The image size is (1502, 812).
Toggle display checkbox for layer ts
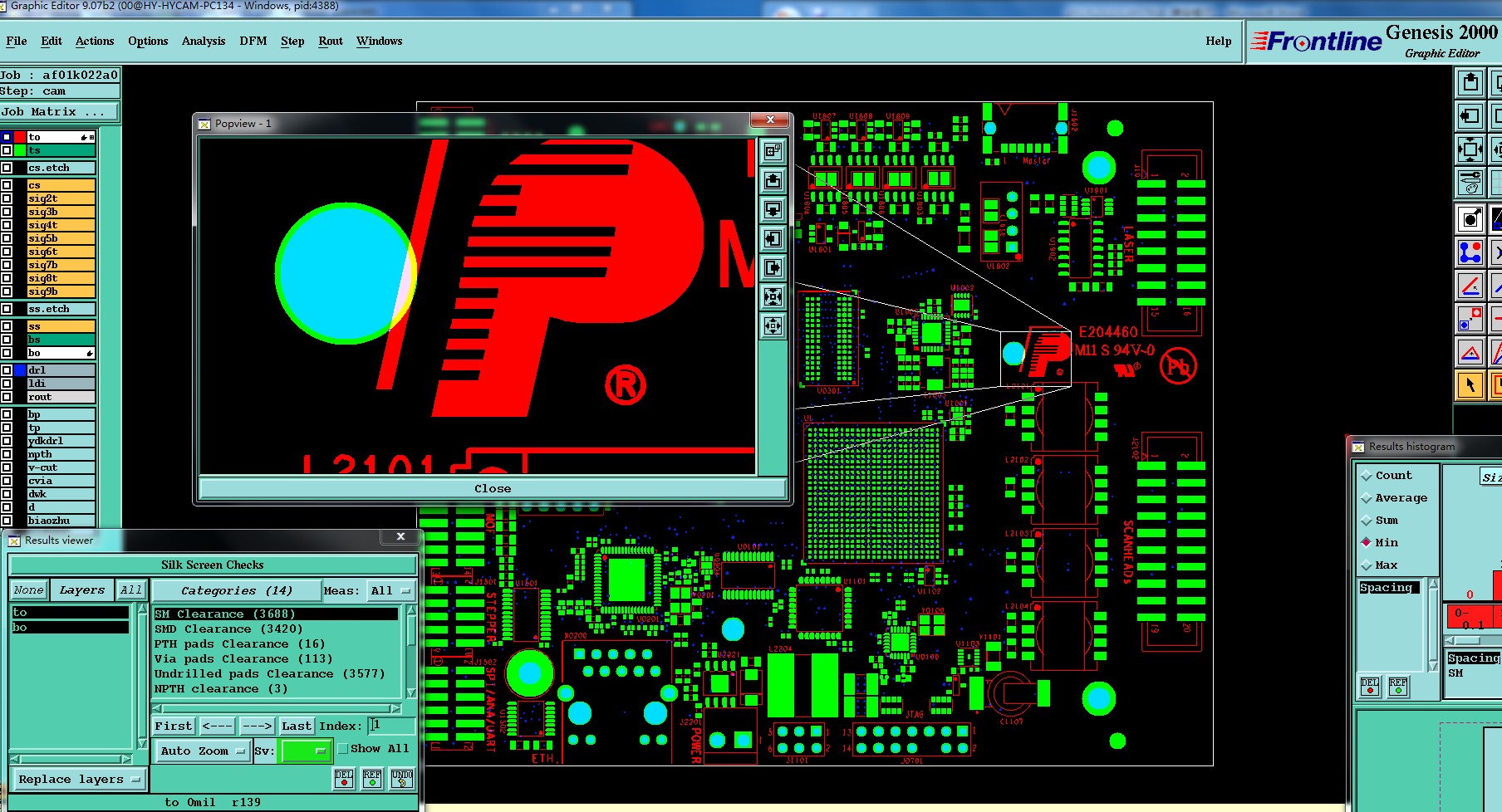(7, 150)
